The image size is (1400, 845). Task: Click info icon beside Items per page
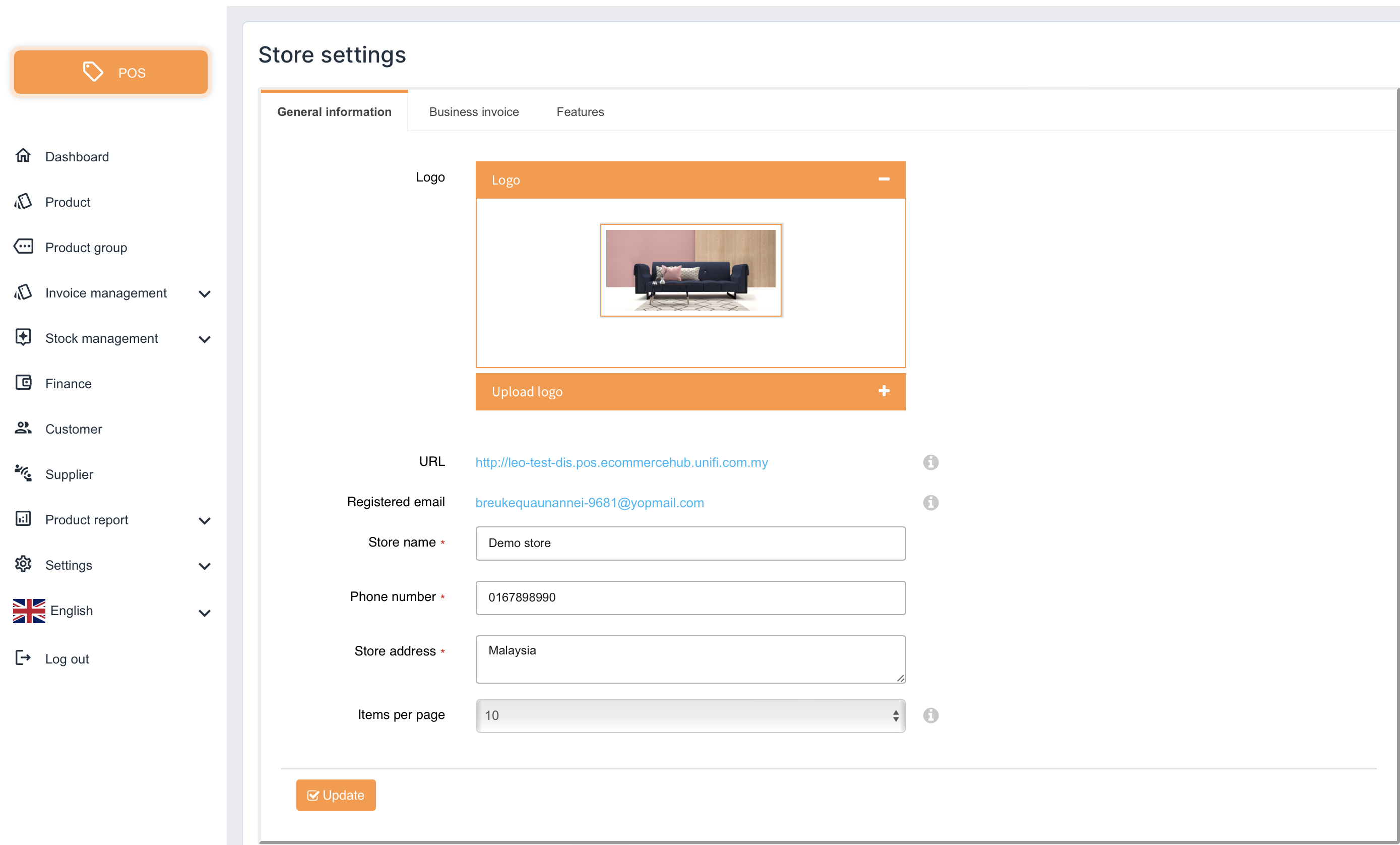(930, 715)
